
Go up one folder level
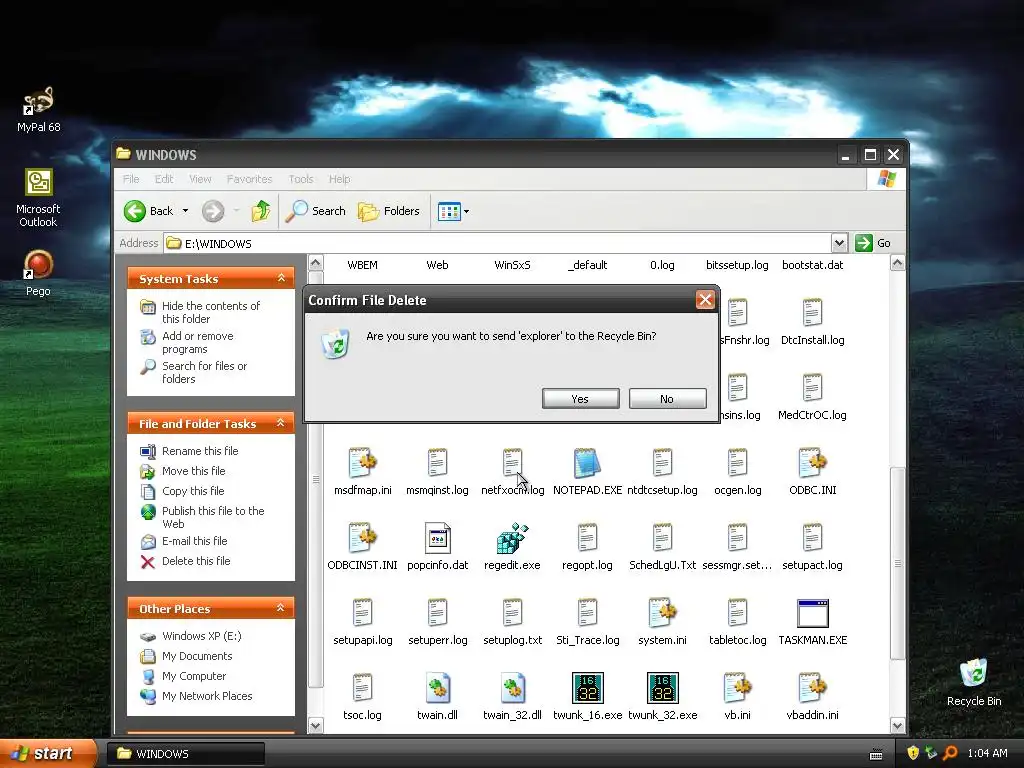tap(261, 211)
